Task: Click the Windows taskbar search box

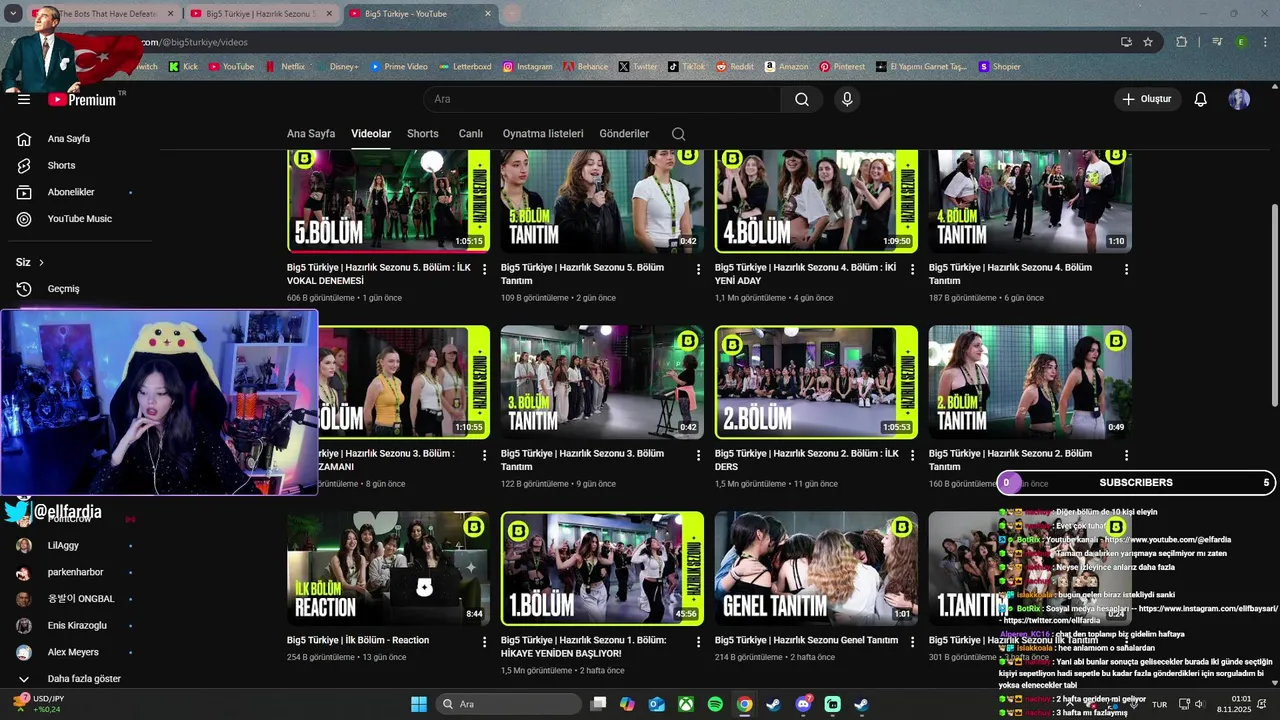Action: point(510,704)
